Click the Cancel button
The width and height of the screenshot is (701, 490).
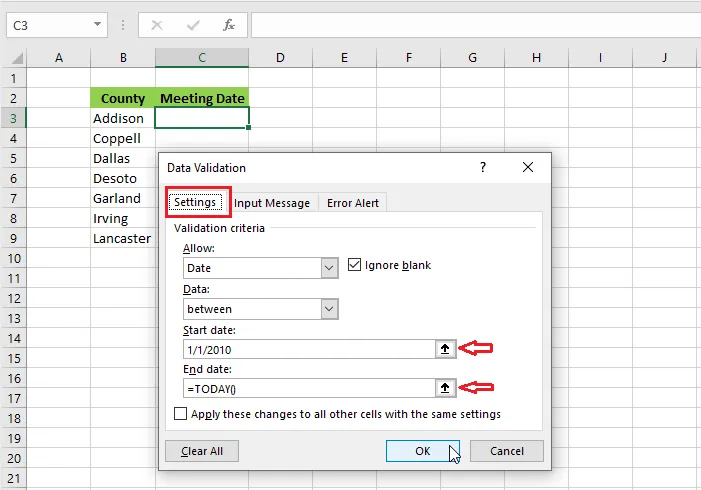coord(507,451)
